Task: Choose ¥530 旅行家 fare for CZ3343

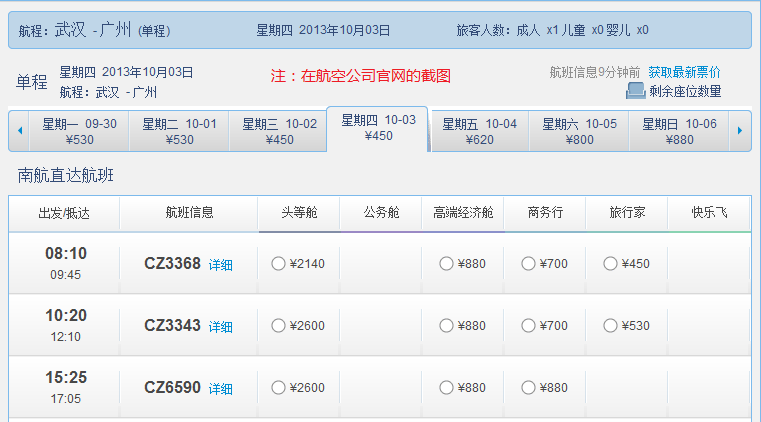Action: point(610,326)
